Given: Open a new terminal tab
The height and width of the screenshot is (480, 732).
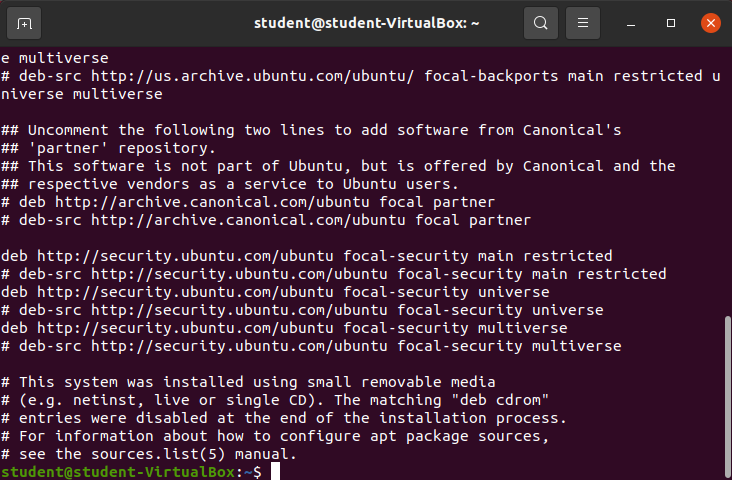Looking at the screenshot, I should click(x=25, y=22).
